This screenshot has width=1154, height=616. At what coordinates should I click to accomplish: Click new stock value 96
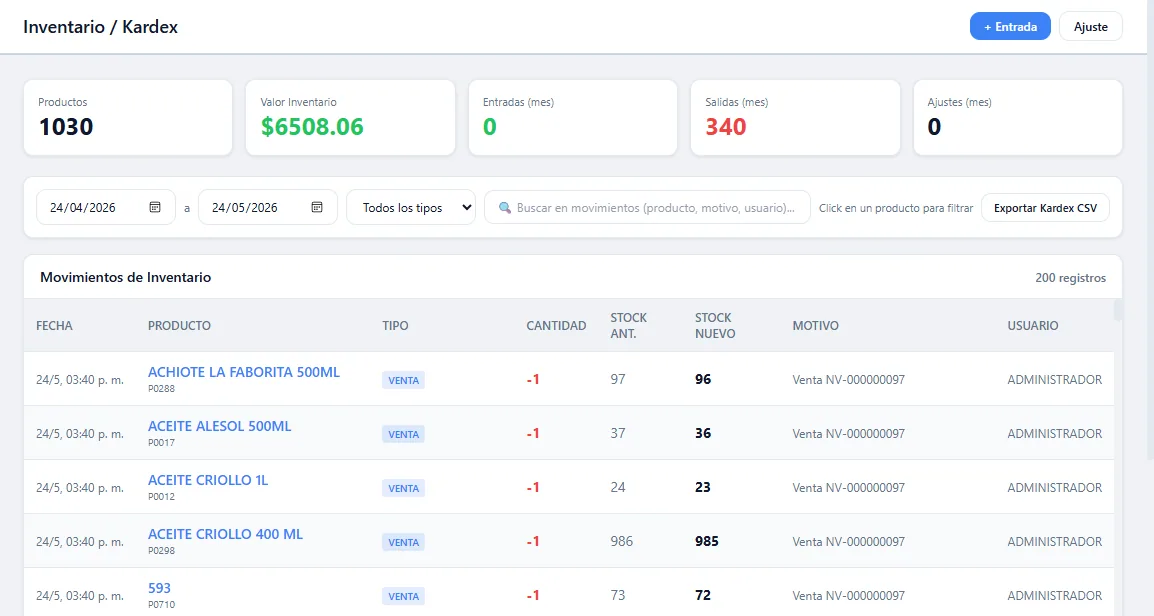pyautogui.click(x=703, y=379)
